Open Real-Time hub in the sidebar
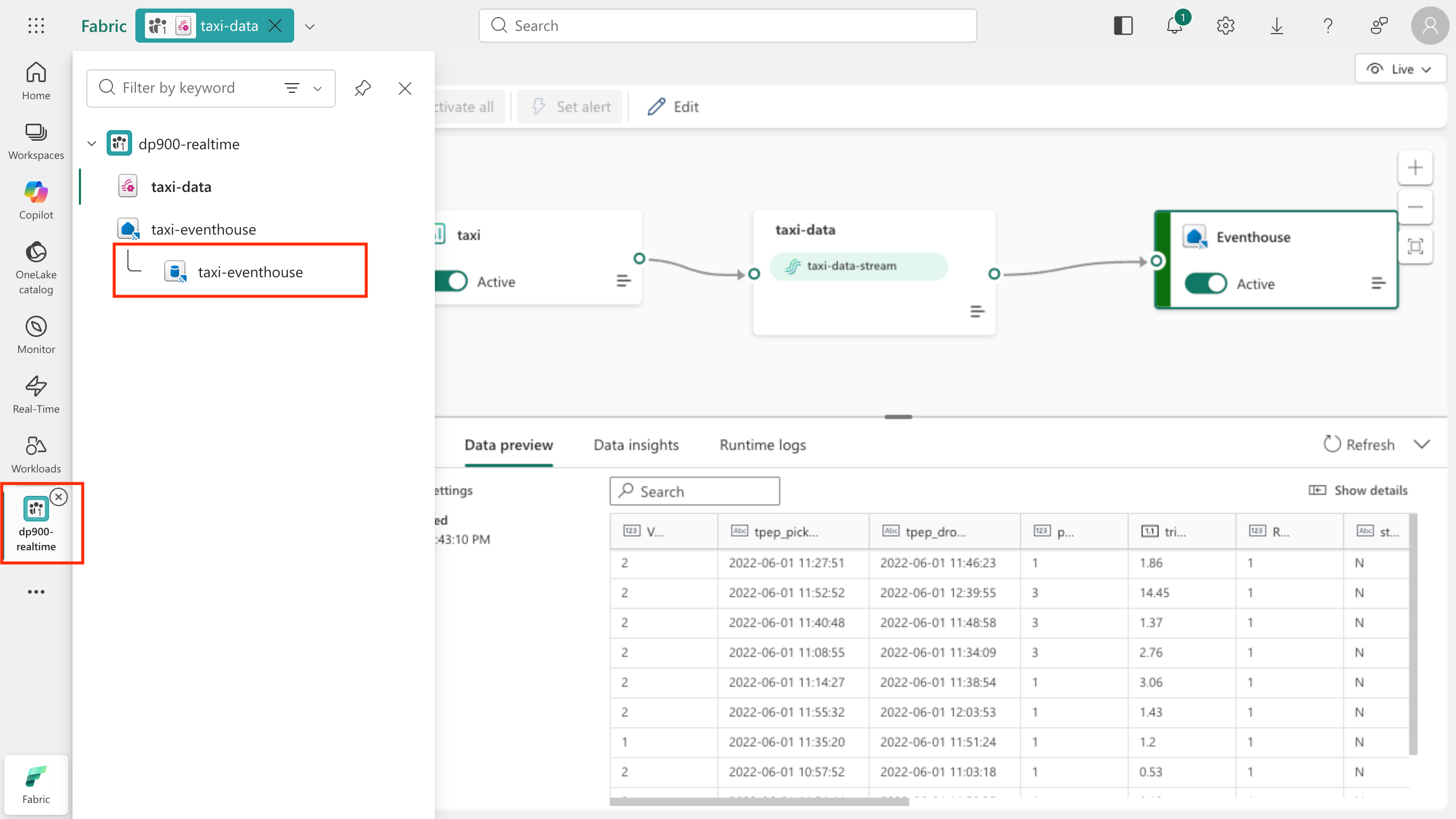This screenshot has width=1456, height=819. click(x=36, y=395)
